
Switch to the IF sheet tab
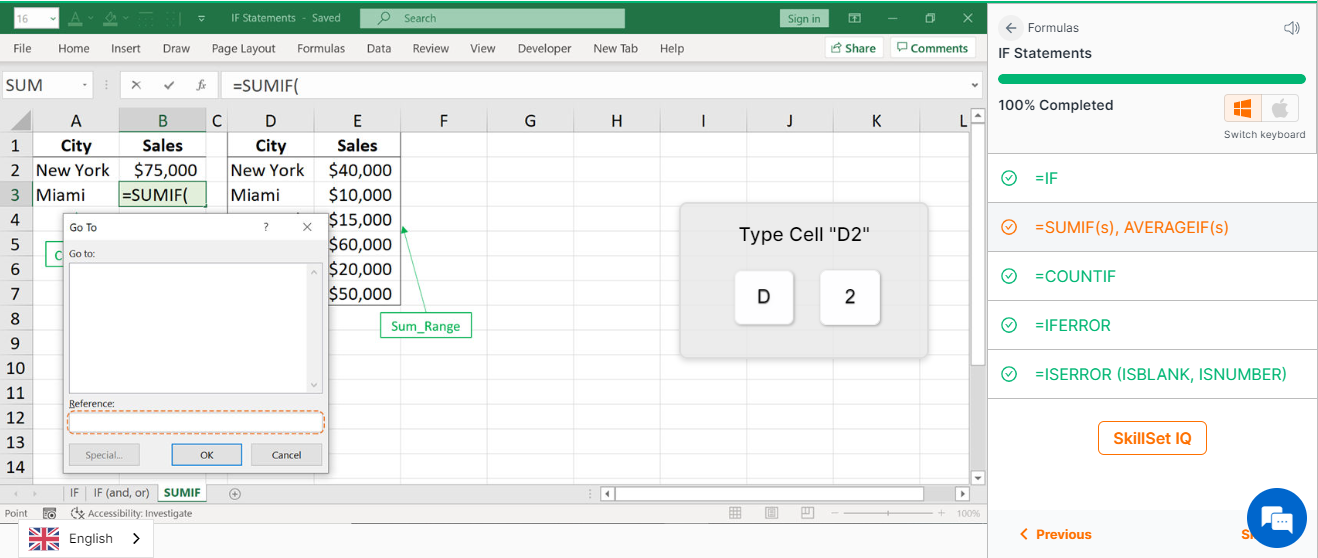click(74, 493)
